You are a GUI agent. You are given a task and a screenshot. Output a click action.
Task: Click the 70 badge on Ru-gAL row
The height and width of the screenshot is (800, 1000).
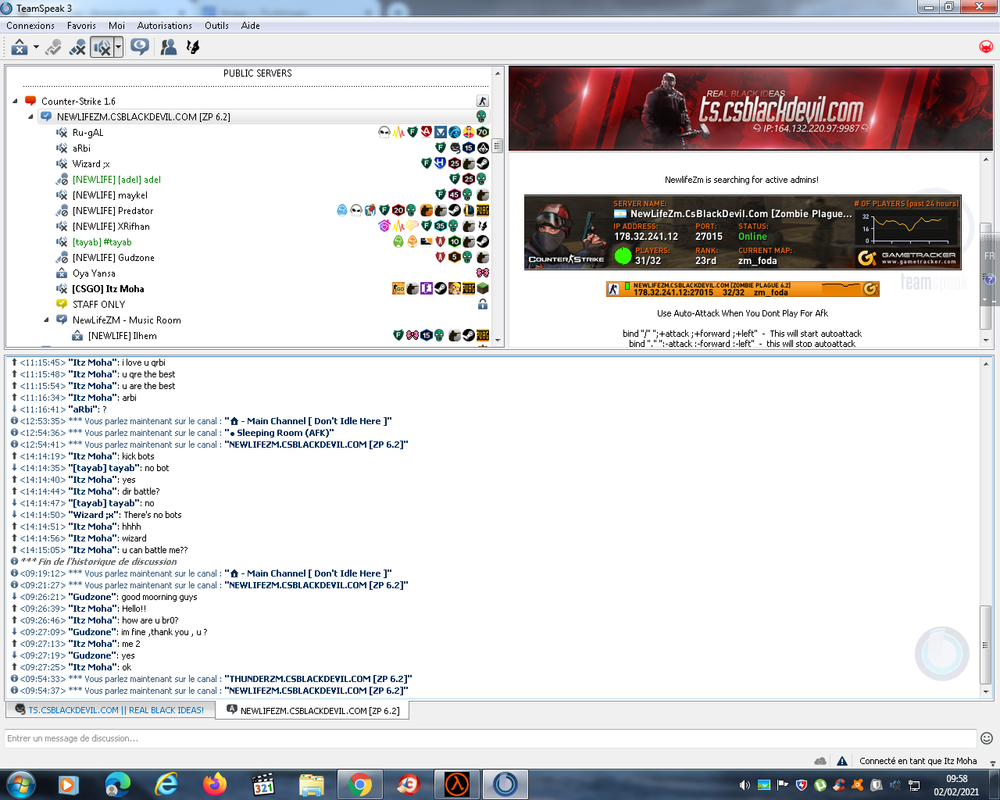tap(483, 132)
